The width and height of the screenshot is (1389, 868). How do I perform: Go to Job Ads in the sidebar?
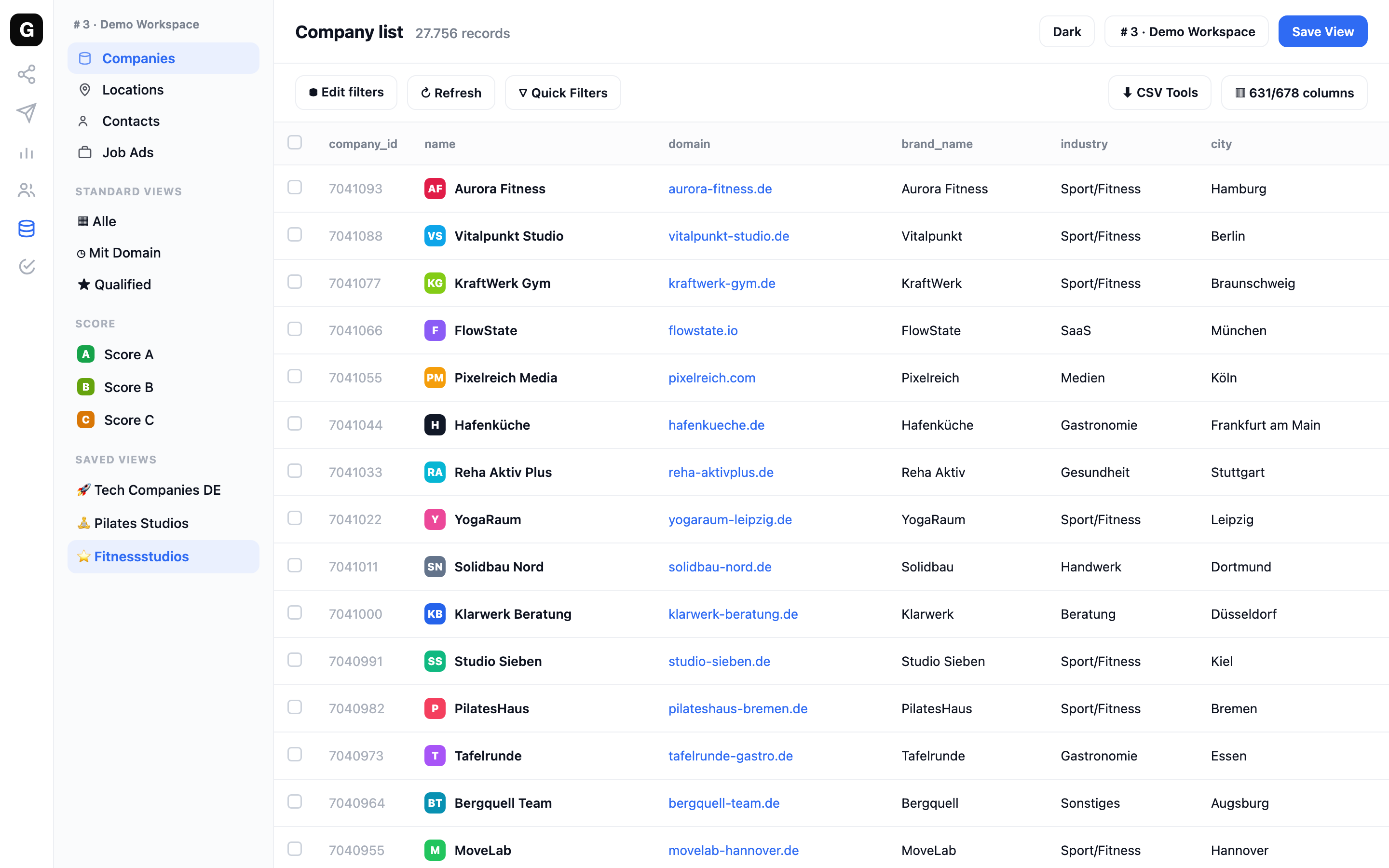163,152
